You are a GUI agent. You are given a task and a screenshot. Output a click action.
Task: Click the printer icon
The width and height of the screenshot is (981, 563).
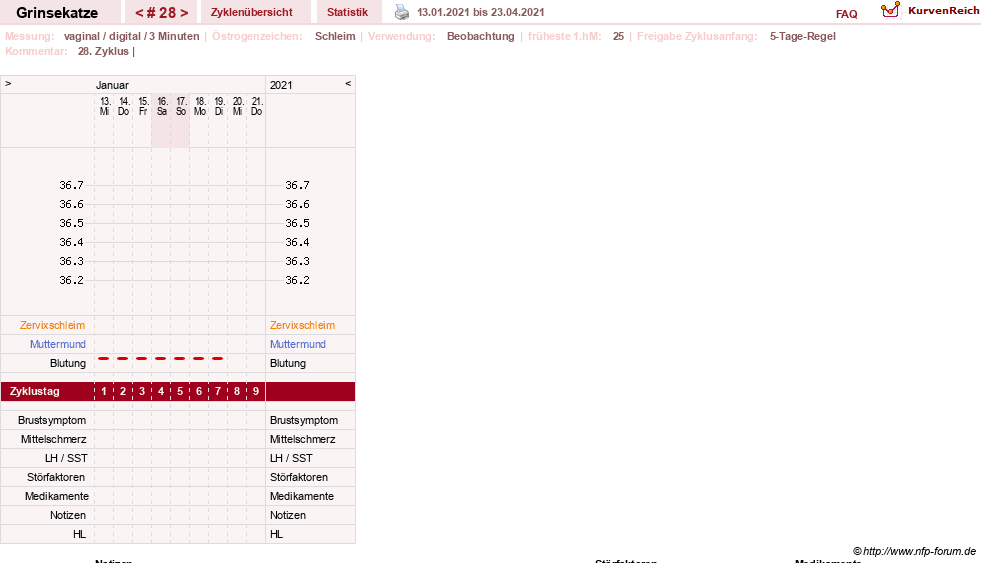pyautogui.click(x=402, y=12)
